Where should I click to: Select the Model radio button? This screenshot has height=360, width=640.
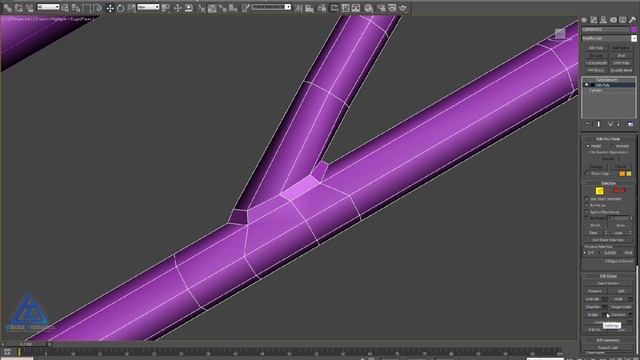588,146
